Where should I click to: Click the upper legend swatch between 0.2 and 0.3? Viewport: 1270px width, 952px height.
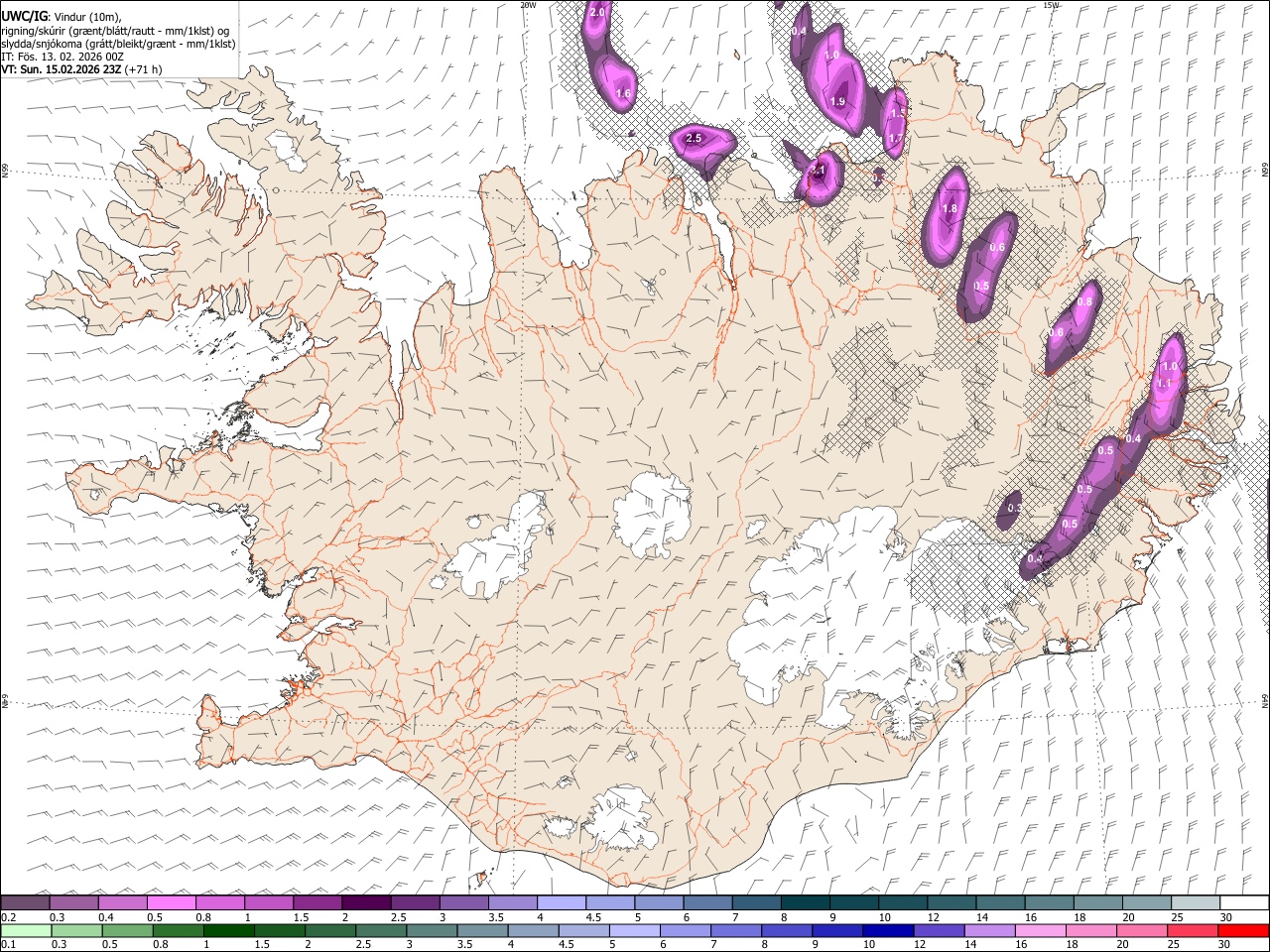tap(25, 903)
